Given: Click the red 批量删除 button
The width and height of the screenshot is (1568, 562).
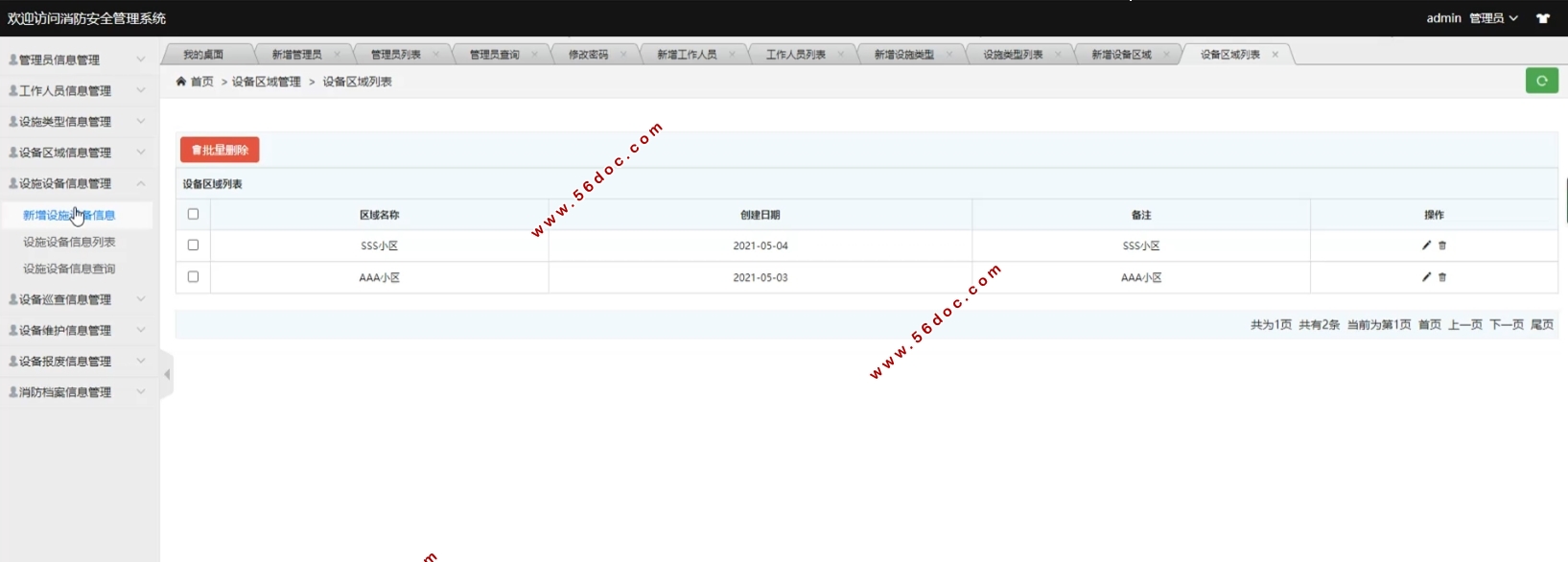Looking at the screenshot, I should [x=220, y=150].
